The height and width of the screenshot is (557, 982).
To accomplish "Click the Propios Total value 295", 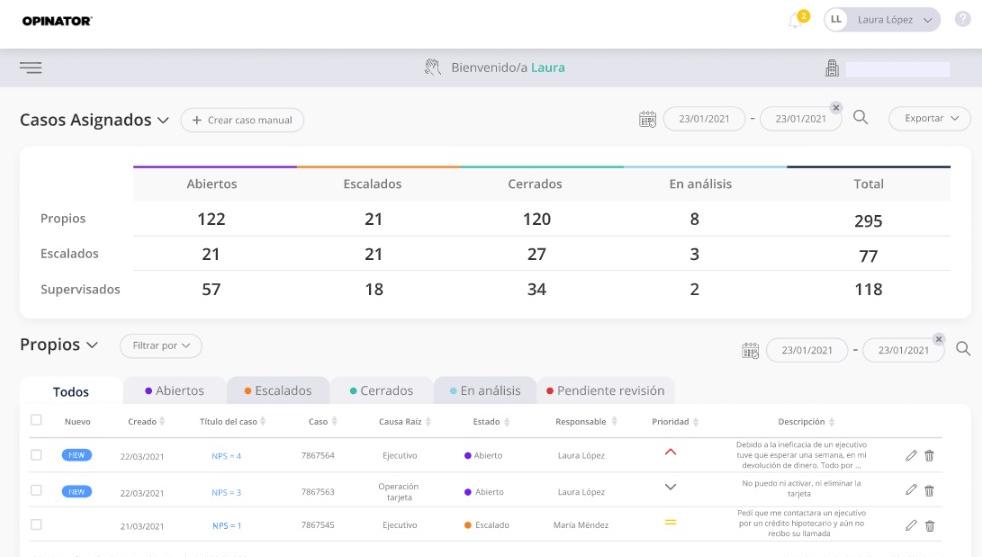I will [x=868, y=221].
